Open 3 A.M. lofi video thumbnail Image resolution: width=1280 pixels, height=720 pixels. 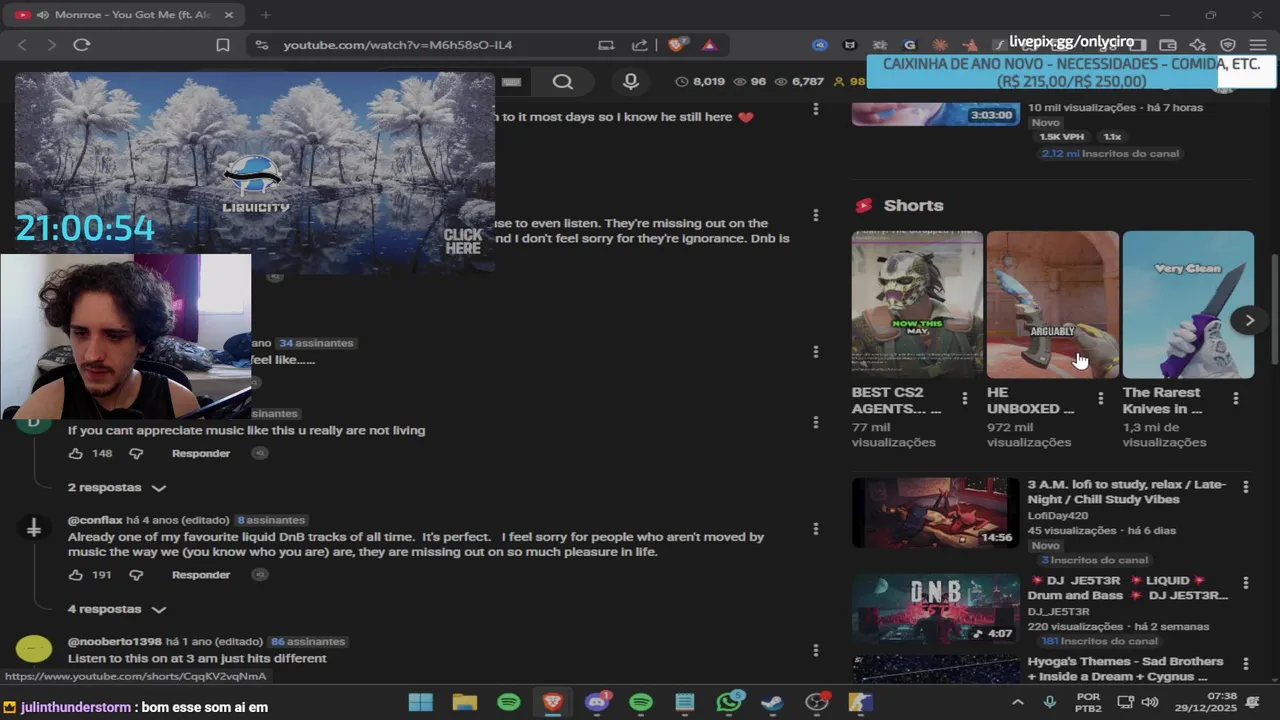[936, 513]
